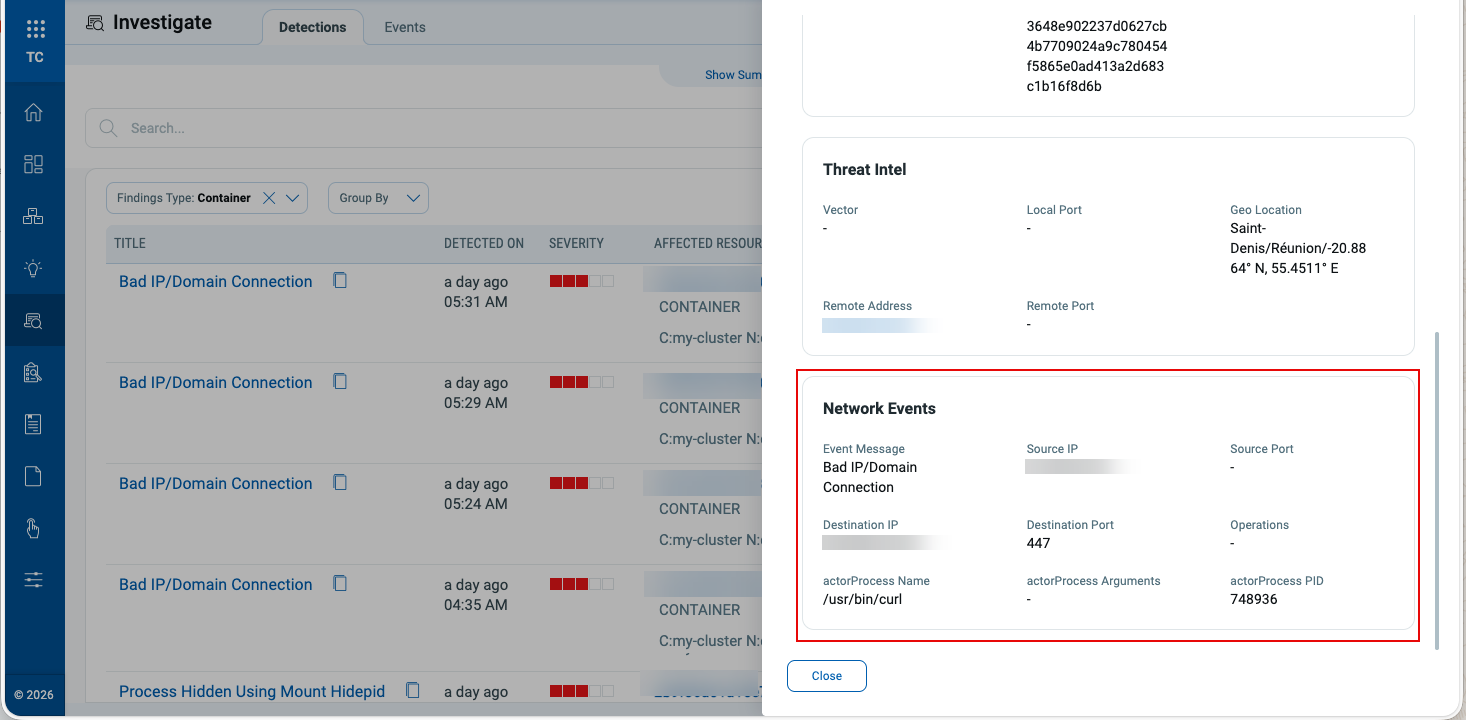Open the Bad IP/Domain Connection detected 04:35 AM
The height and width of the screenshot is (720, 1466).
click(216, 585)
